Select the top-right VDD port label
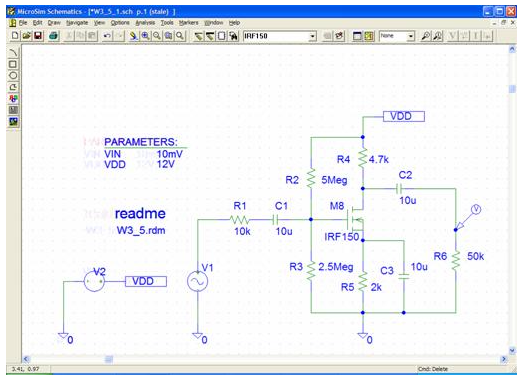The width and height of the screenshot is (520, 379). pyautogui.click(x=404, y=116)
